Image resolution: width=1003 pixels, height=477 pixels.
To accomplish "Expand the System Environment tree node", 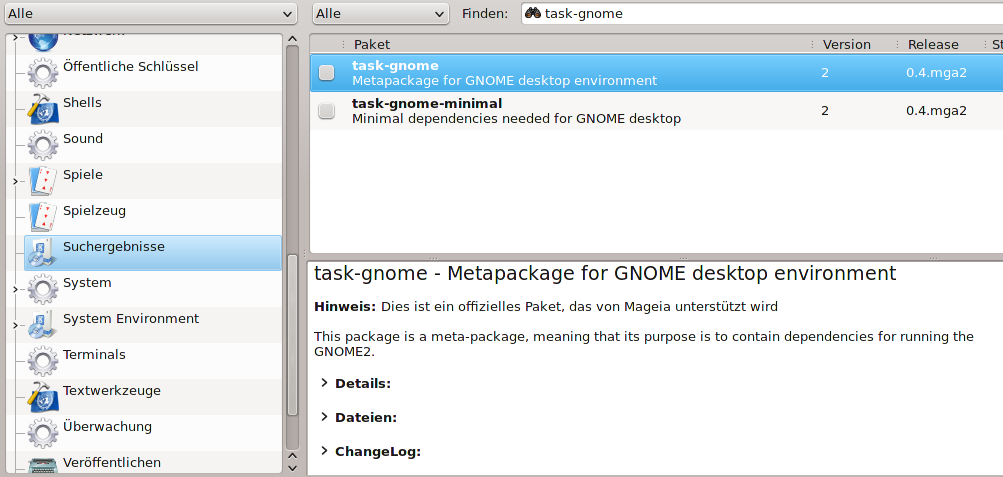I will click(15, 325).
